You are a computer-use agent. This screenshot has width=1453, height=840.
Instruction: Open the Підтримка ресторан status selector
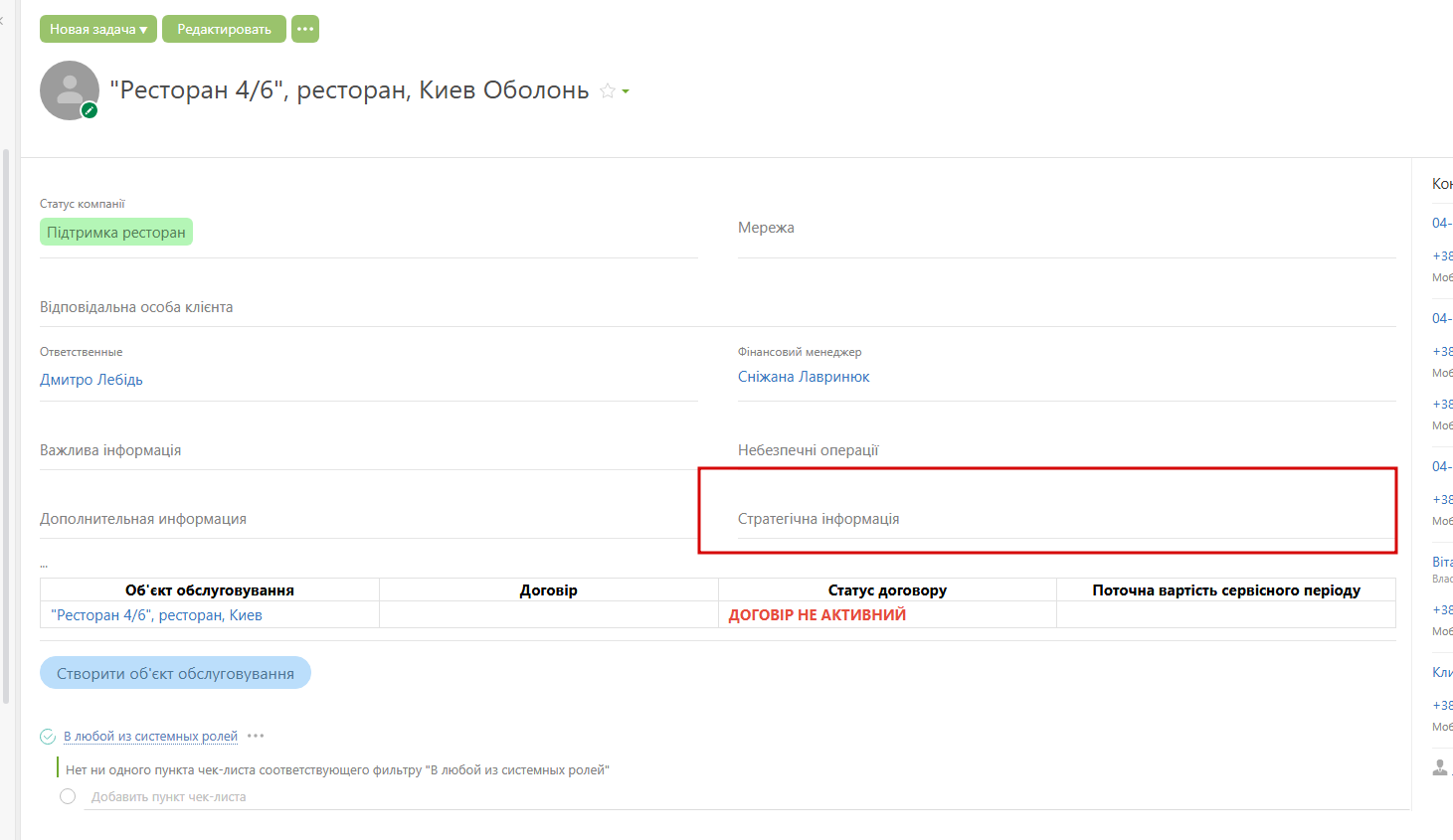pyautogui.click(x=116, y=233)
